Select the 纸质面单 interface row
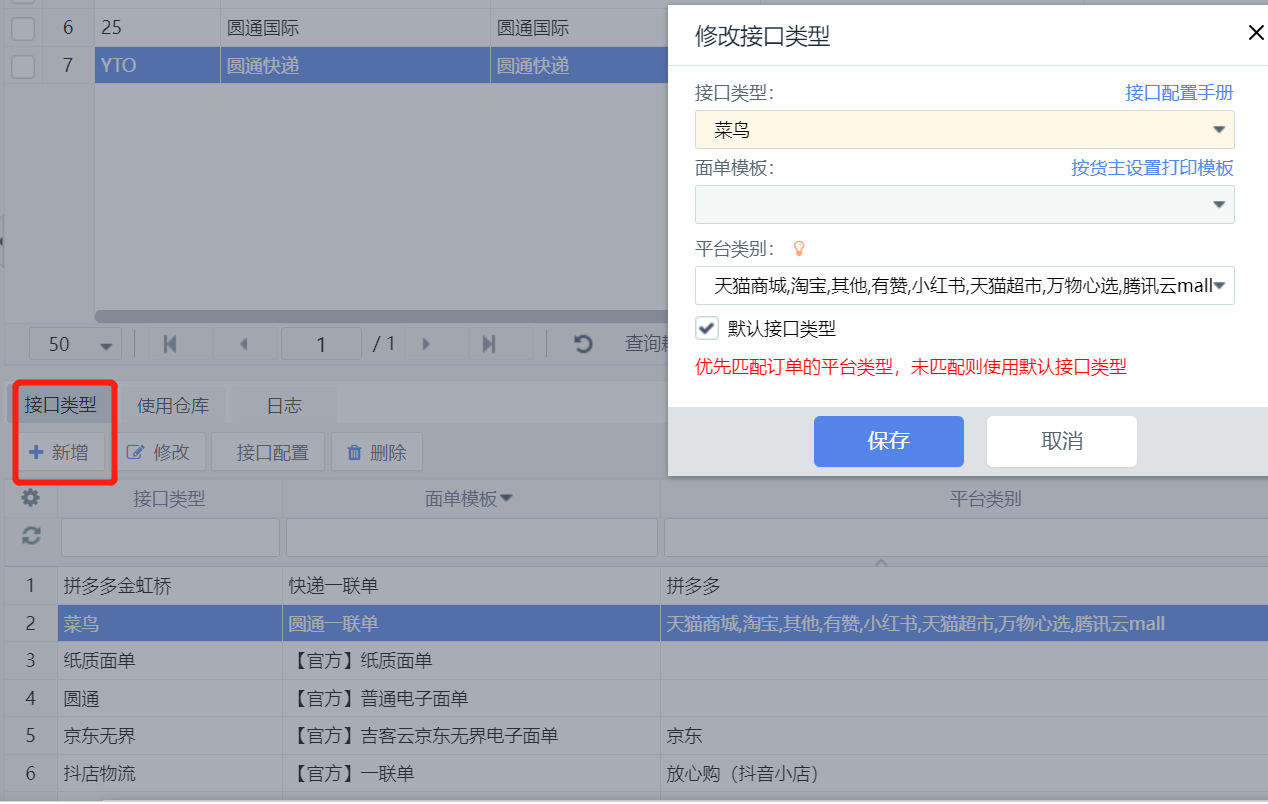Screen dimensions: 1268x804 (x=634, y=661)
